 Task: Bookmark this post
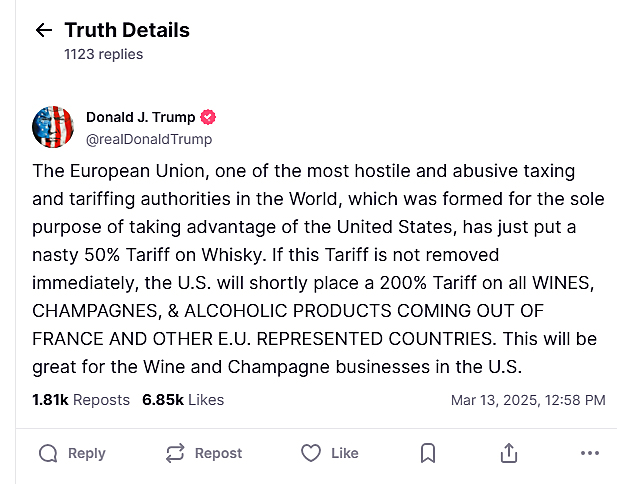pos(428,454)
